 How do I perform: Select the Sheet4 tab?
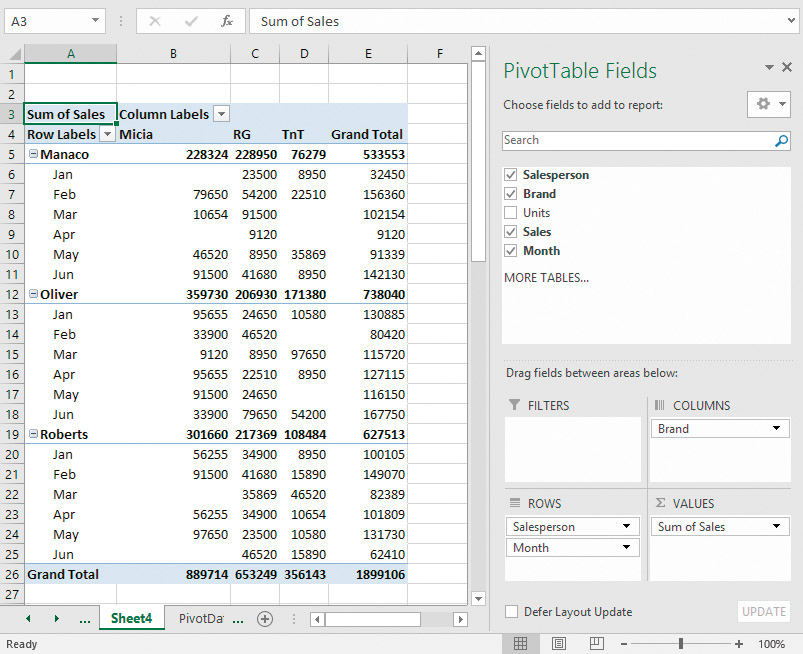click(132, 618)
